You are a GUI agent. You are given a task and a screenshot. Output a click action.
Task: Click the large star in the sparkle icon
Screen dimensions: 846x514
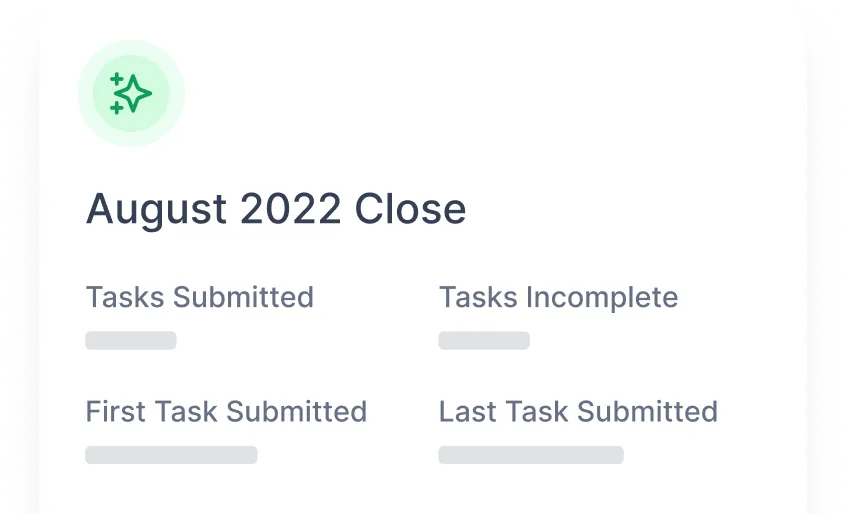point(135,93)
